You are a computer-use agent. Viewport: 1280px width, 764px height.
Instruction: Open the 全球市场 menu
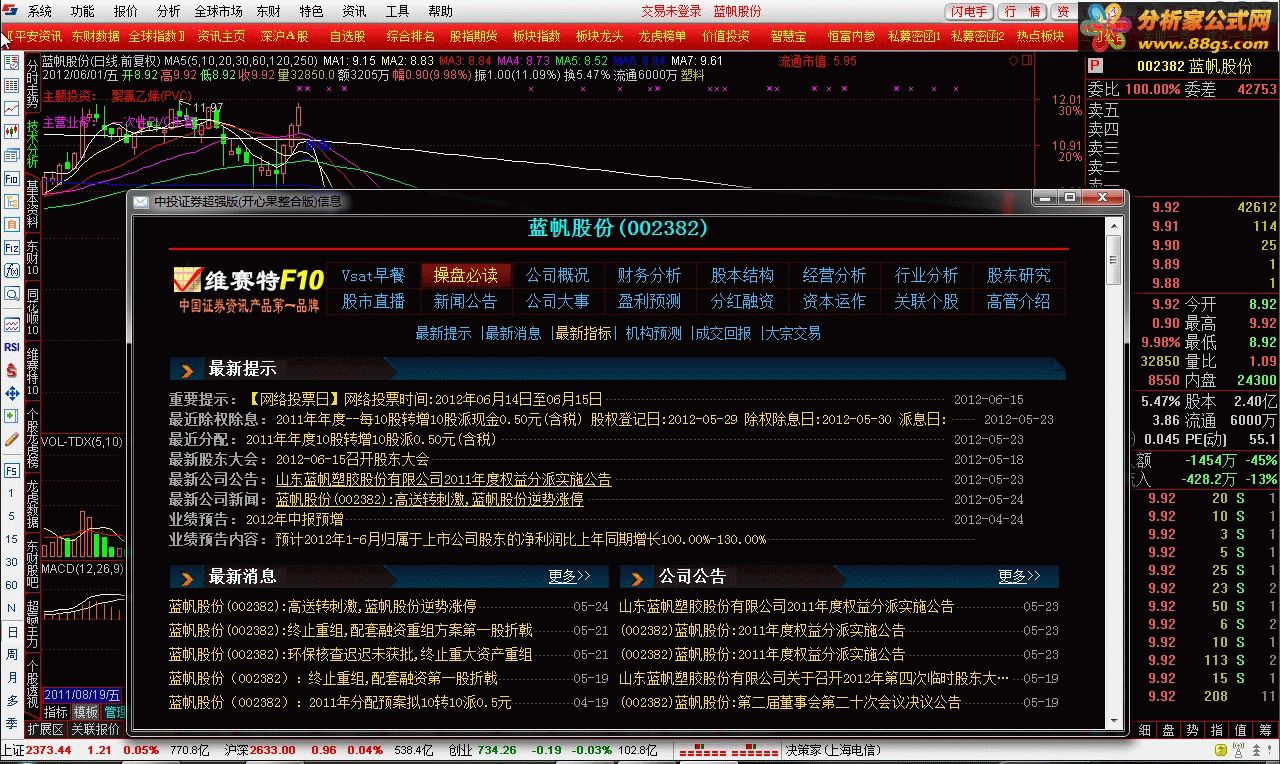pyautogui.click(x=218, y=11)
